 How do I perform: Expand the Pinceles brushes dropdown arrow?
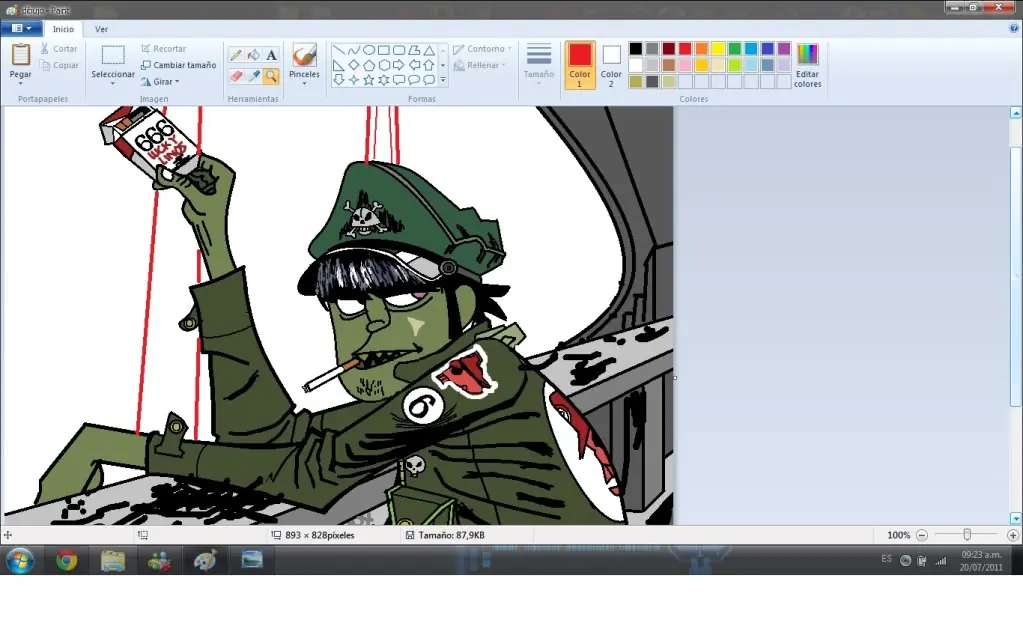pyautogui.click(x=304, y=84)
